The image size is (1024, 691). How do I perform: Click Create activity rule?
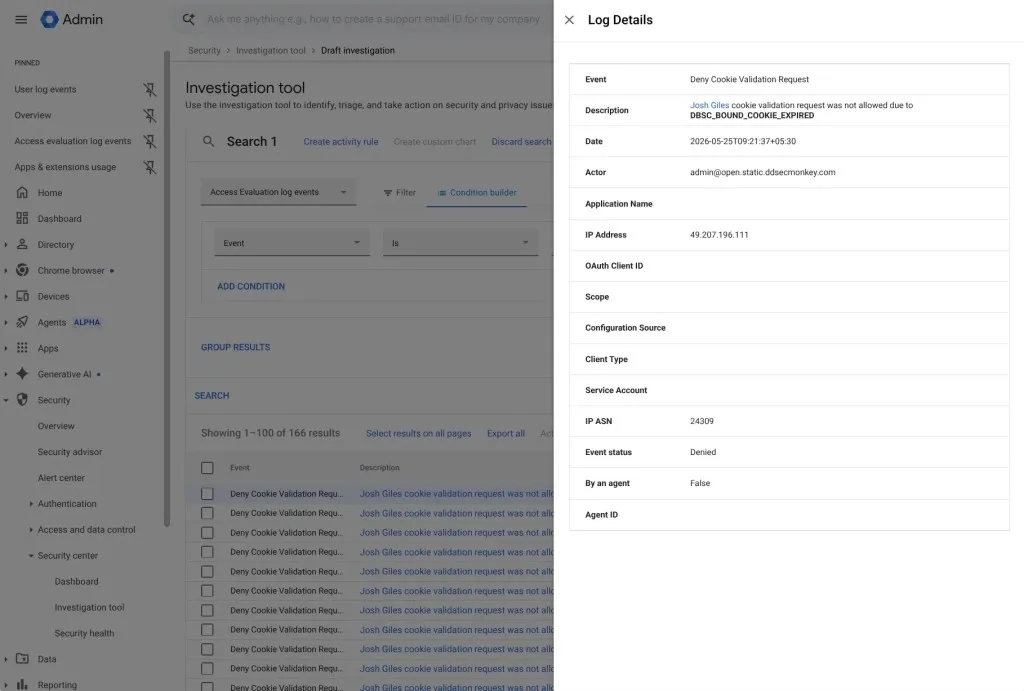pos(341,142)
